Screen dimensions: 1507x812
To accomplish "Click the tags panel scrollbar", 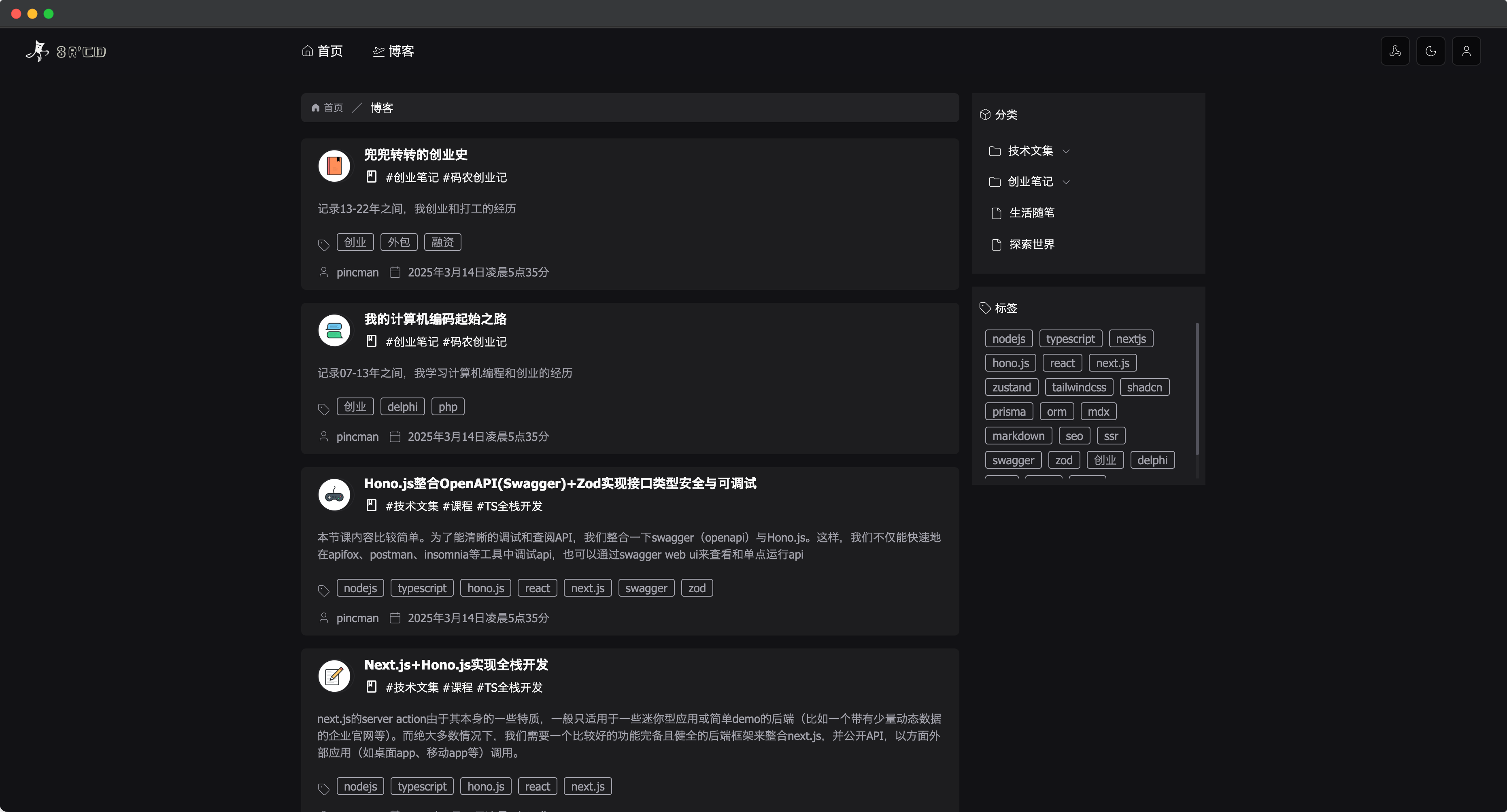I will [x=1197, y=389].
